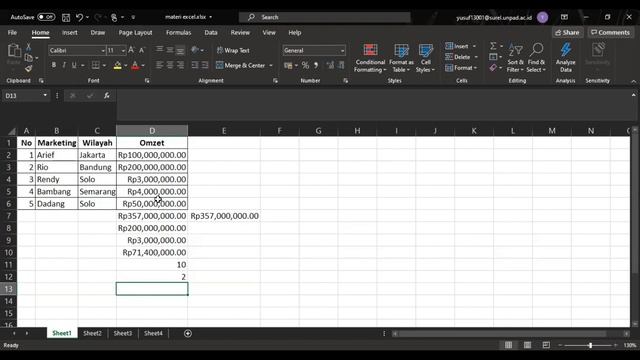Switch to the Data tab
This screenshot has width=640, height=360.
tap(211, 33)
